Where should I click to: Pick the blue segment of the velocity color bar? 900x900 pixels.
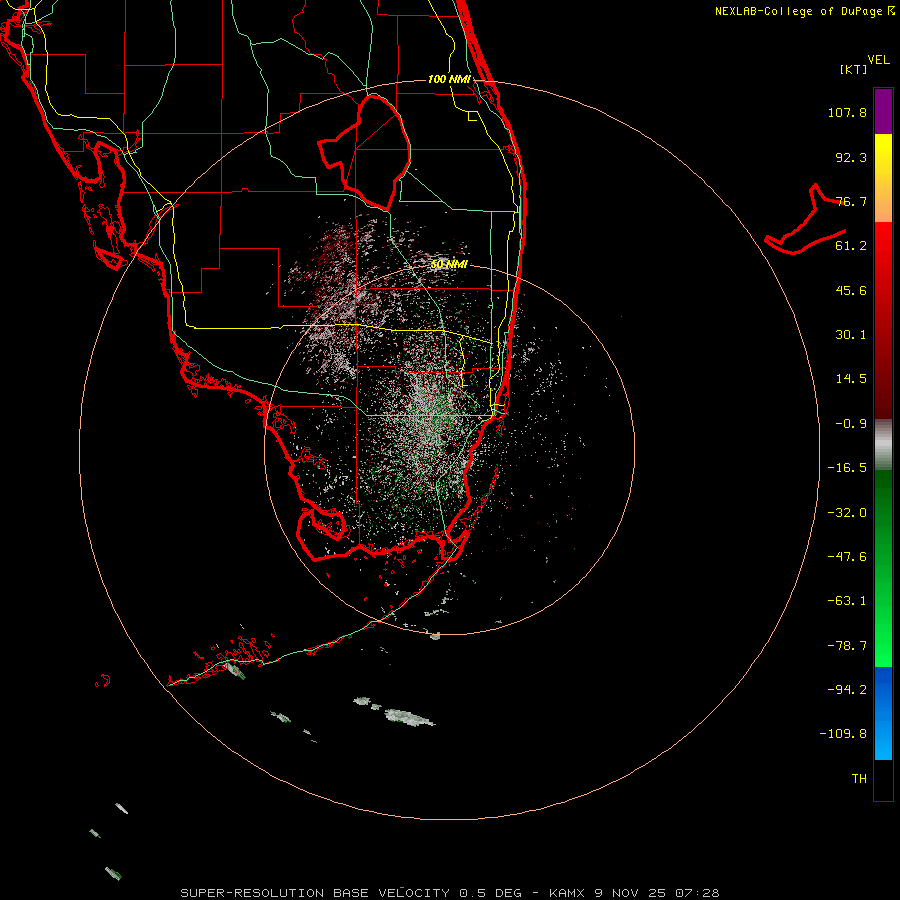883,713
